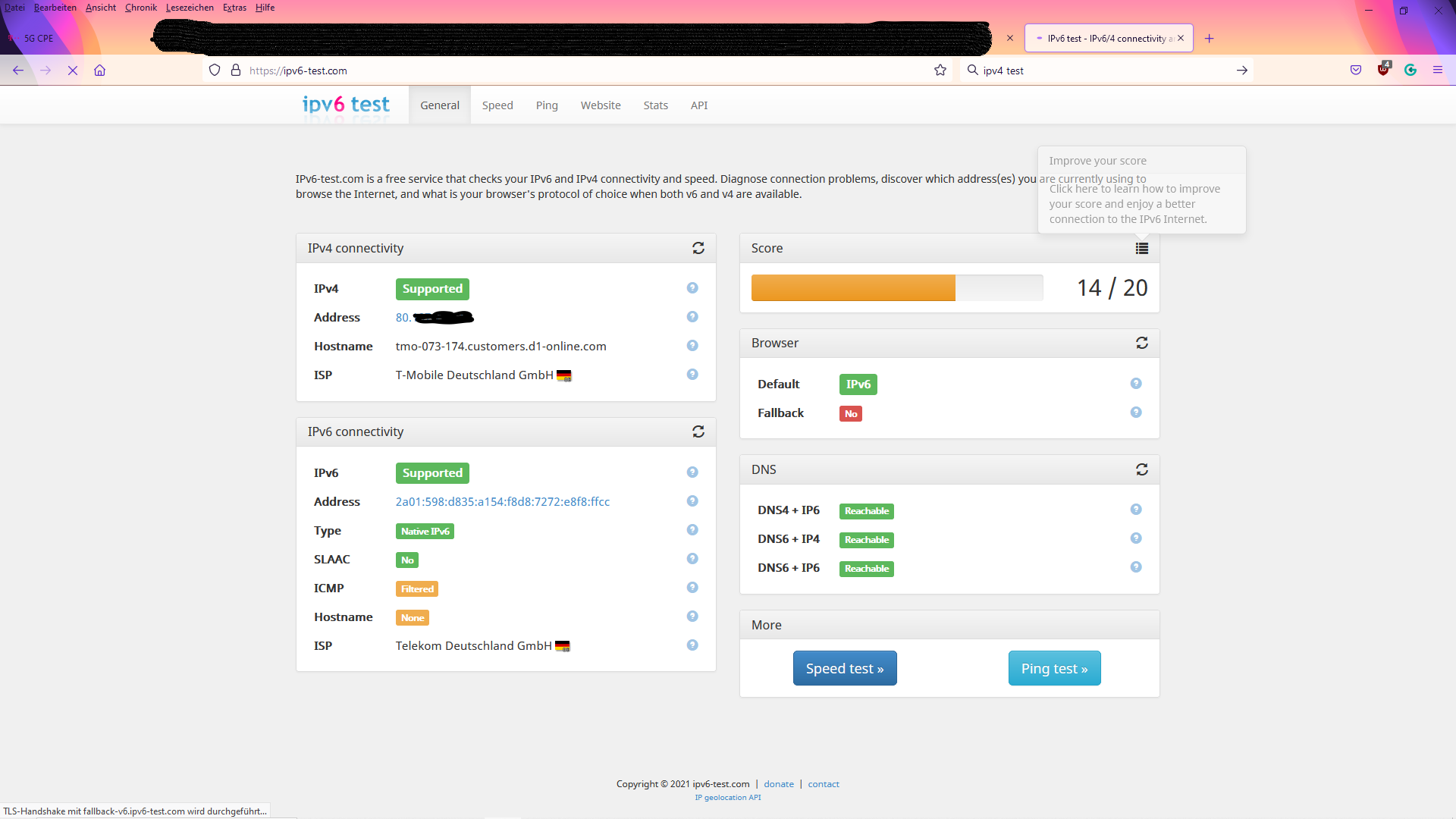Switch to the Speed tab
1456x819 pixels.
[497, 105]
